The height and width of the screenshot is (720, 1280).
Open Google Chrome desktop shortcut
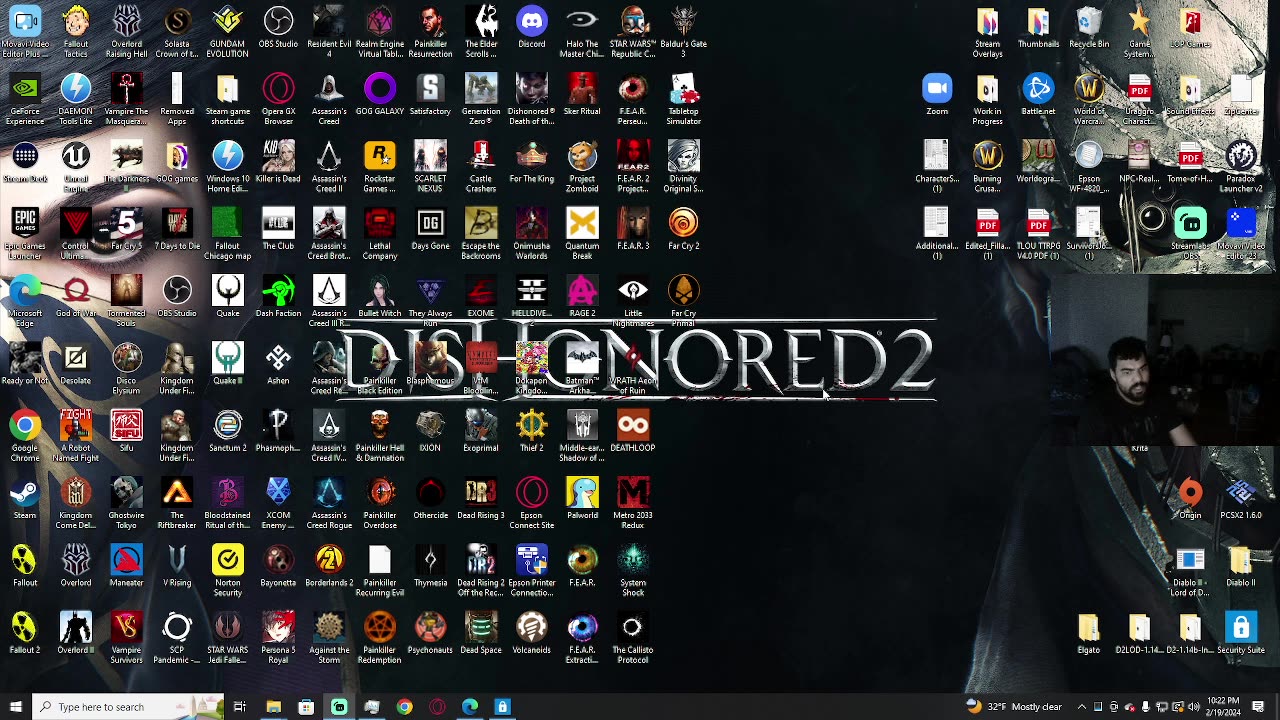point(25,435)
